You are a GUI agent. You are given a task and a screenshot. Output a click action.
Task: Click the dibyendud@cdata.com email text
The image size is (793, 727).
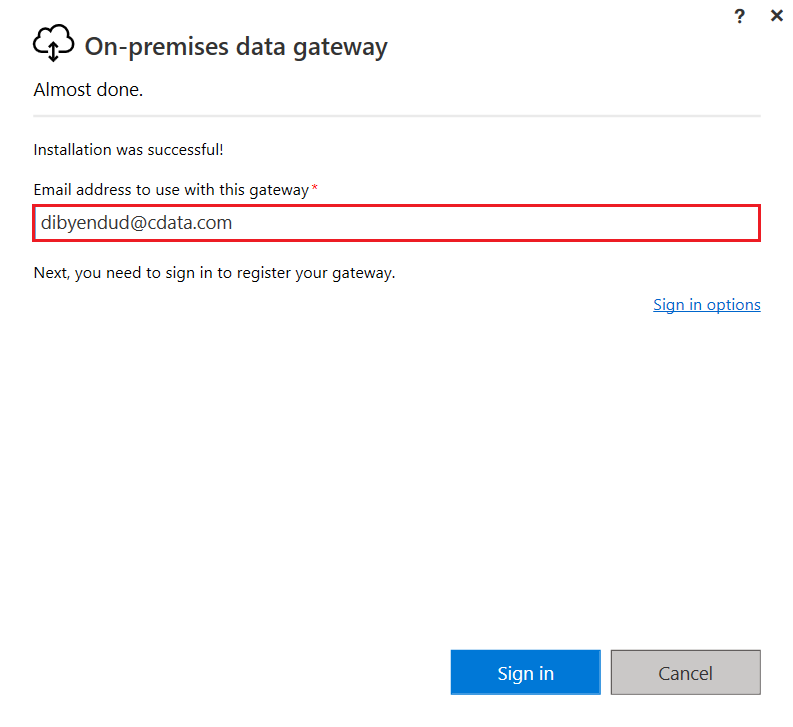(x=136, y=223)
